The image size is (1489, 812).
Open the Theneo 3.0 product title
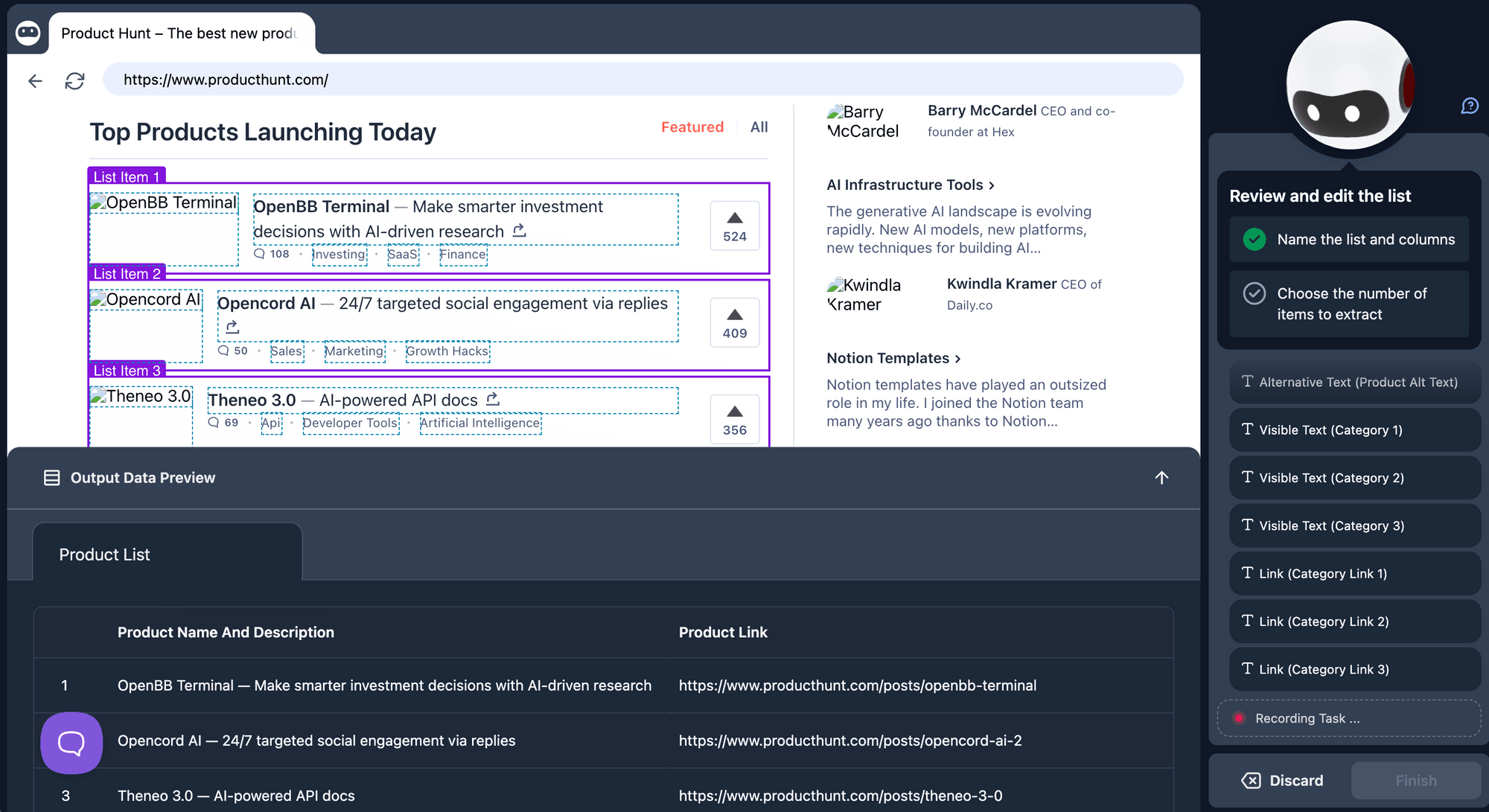tap(252, 400)
